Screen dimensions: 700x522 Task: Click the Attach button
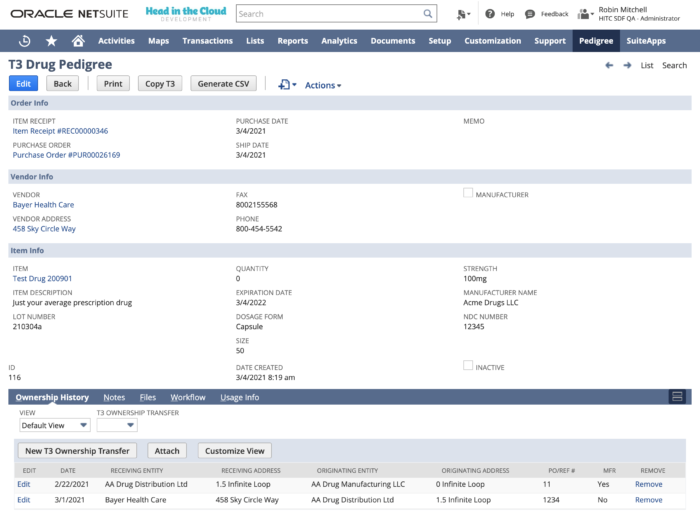[167, 451]
